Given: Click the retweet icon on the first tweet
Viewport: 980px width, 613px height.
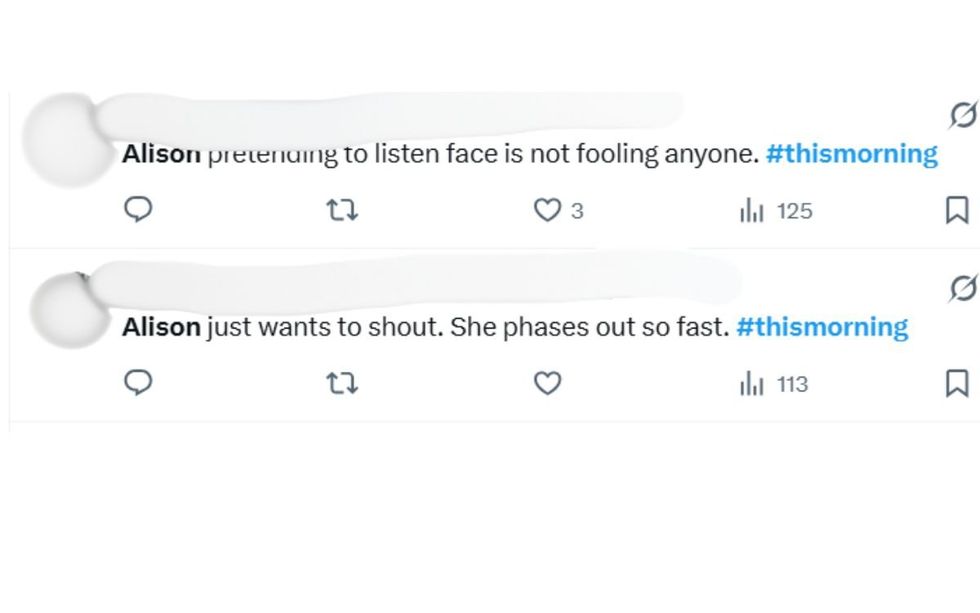Looking at the screenshot, I should click(x=344, y=210).
